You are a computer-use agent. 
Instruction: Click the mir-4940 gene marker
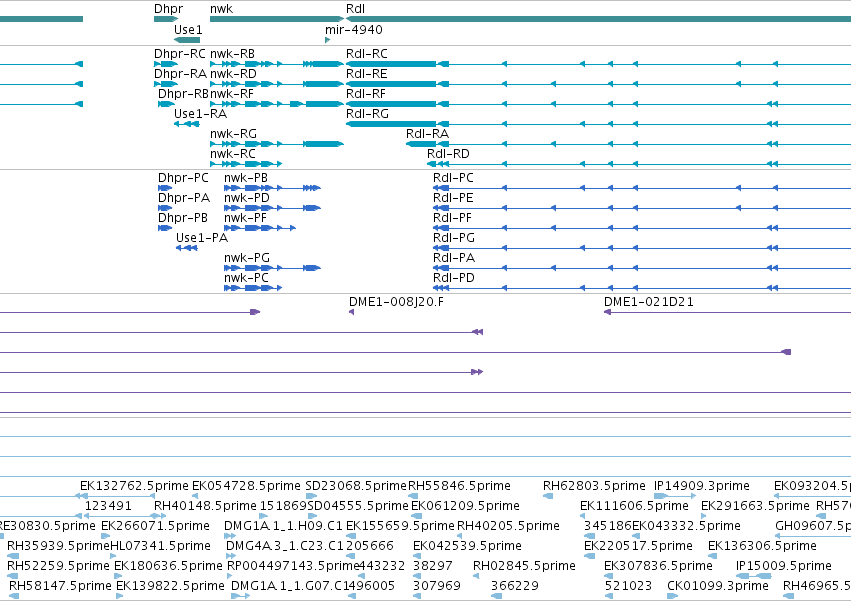[327, 40]
